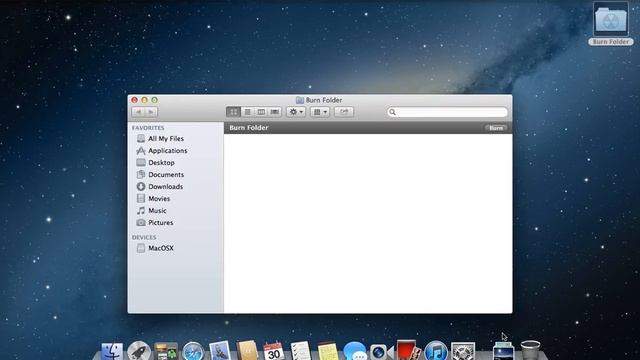Click the Burn button
This screenshot has height=360, width=640.
[x=496, y=128]
